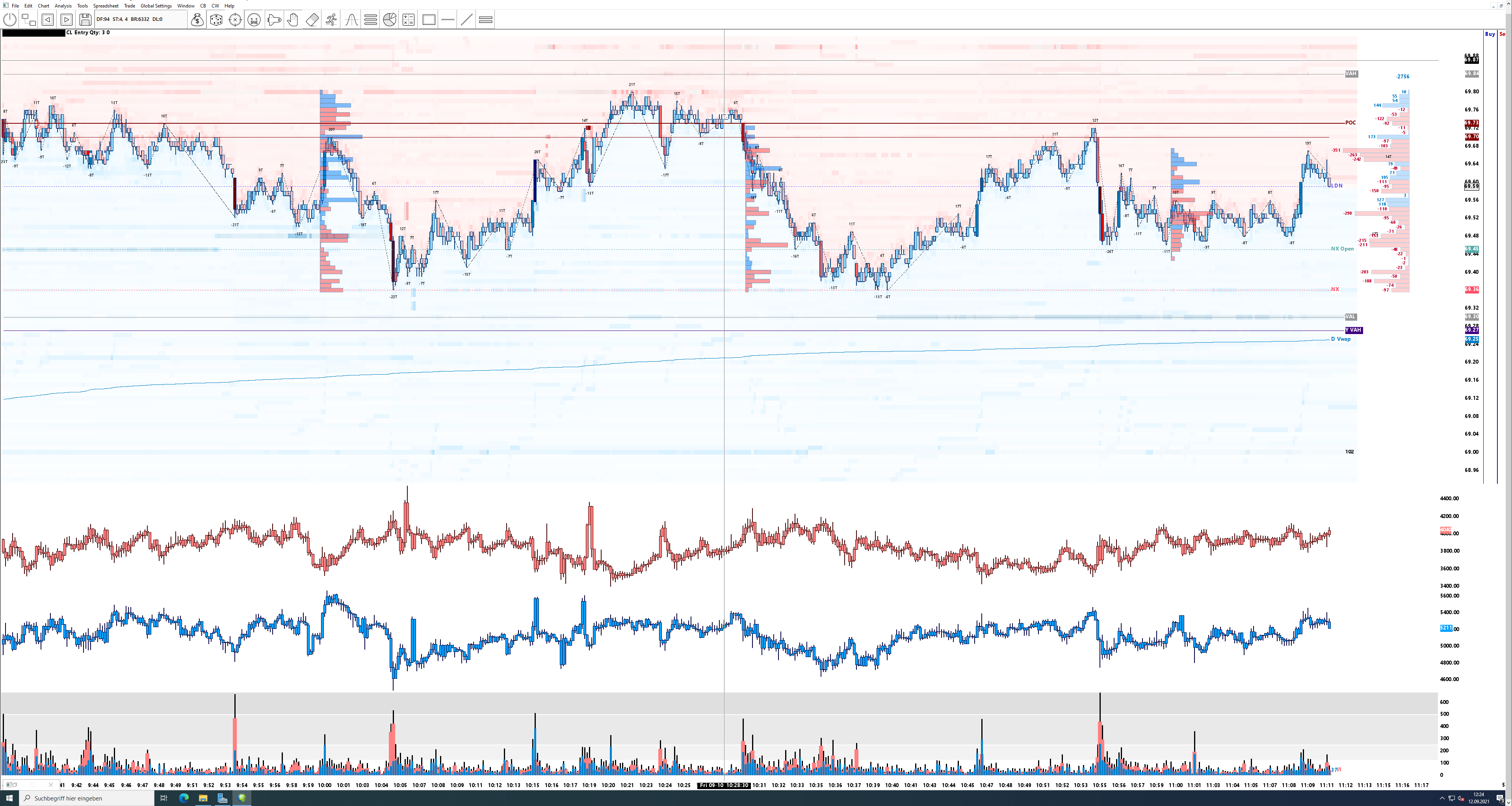Select the eraser tool
This screenshot has width=1512, height=806.
312,20
